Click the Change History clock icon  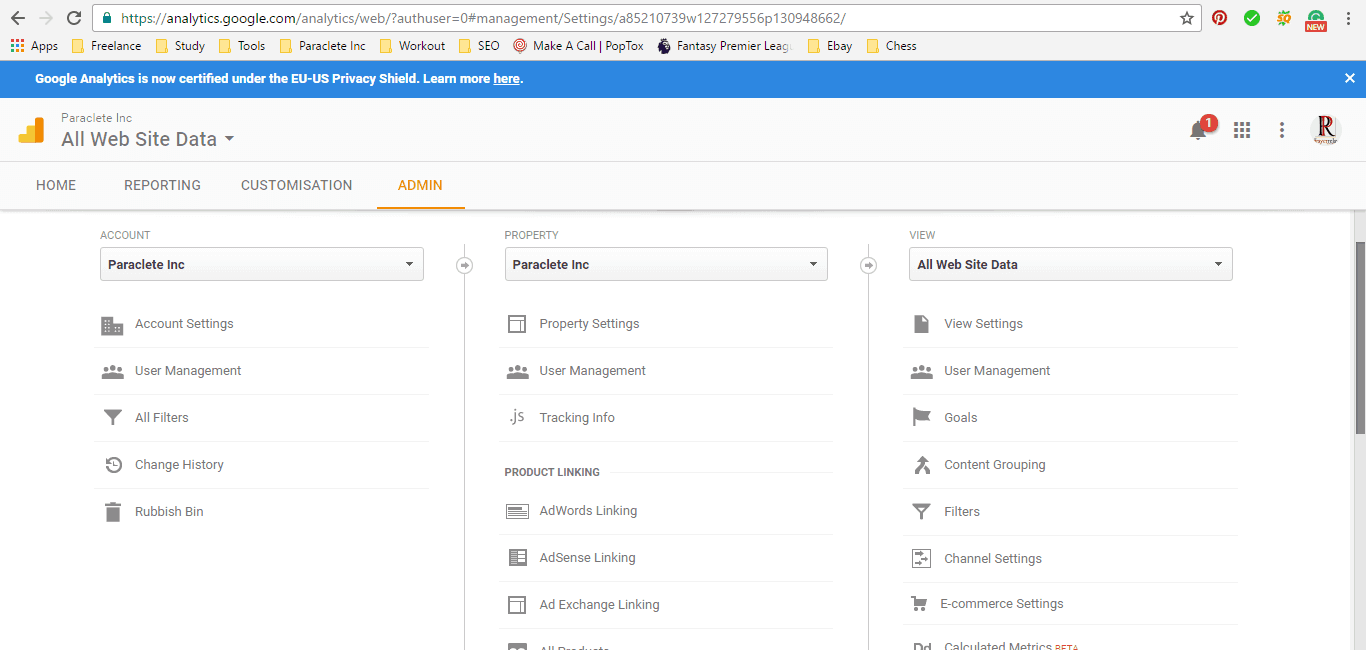[x=113, y=465]
